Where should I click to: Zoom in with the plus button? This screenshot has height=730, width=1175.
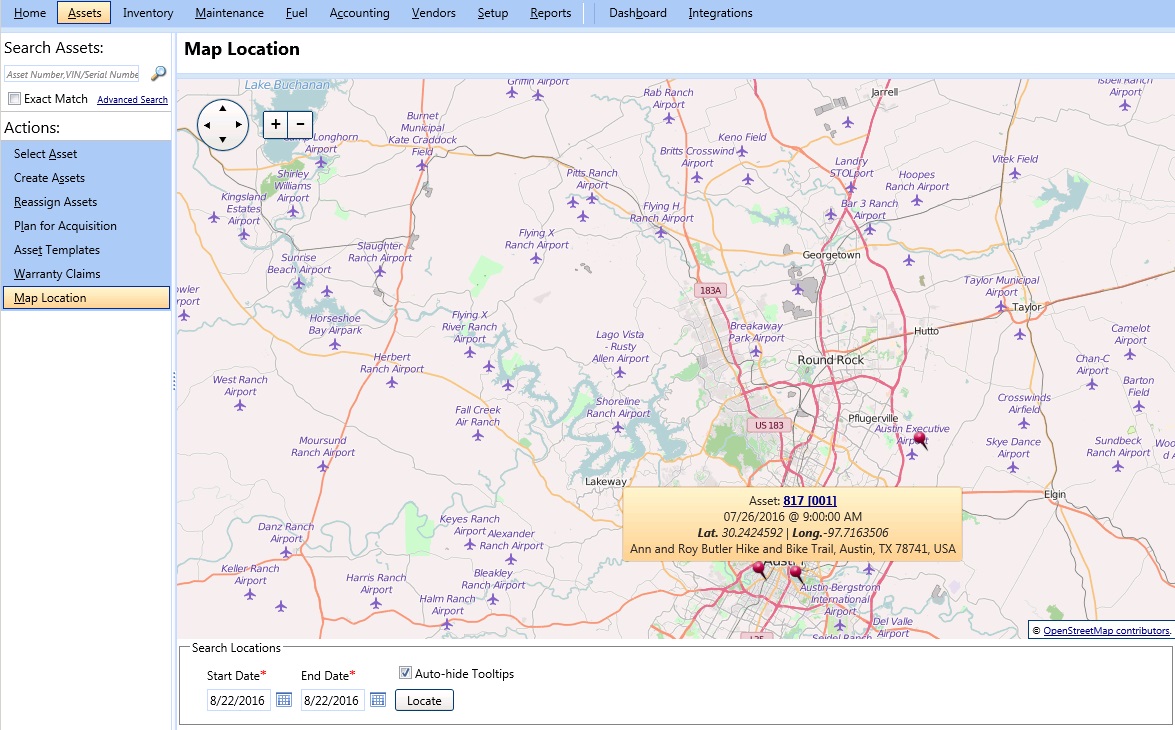(276, 124)
